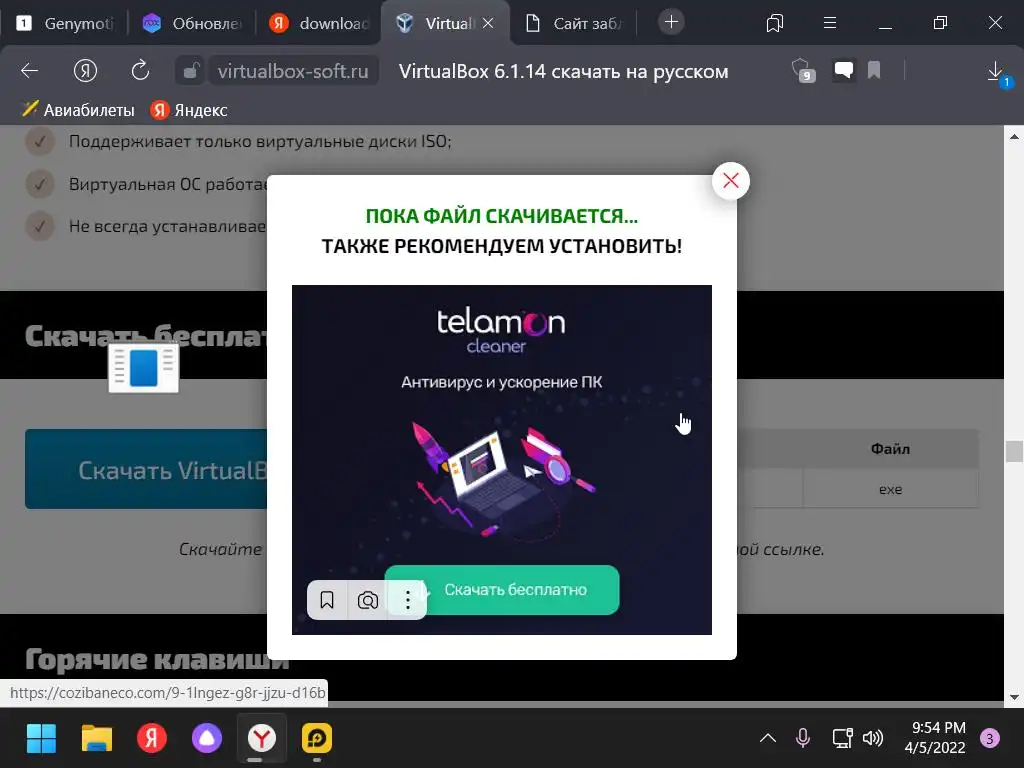Switch to the download tab

[x=320, y=24]
